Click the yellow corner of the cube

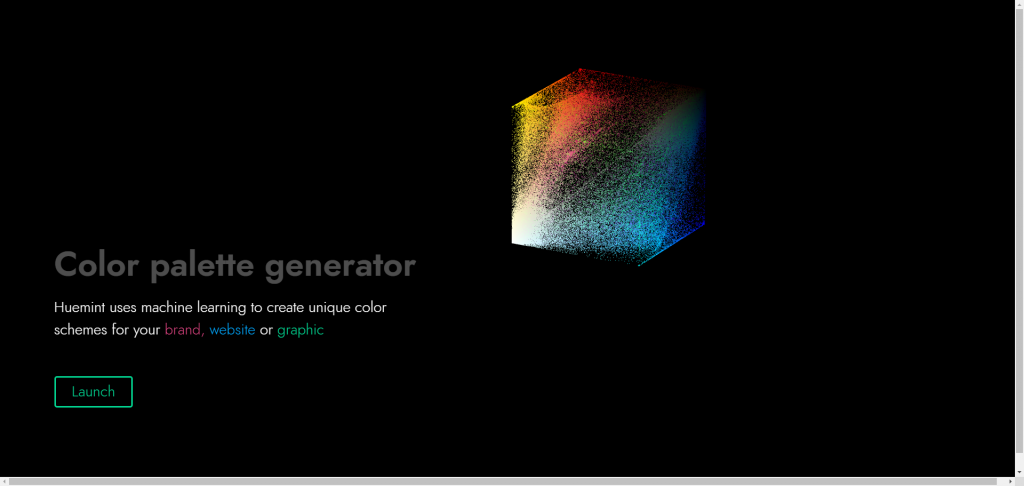(514, 106)
